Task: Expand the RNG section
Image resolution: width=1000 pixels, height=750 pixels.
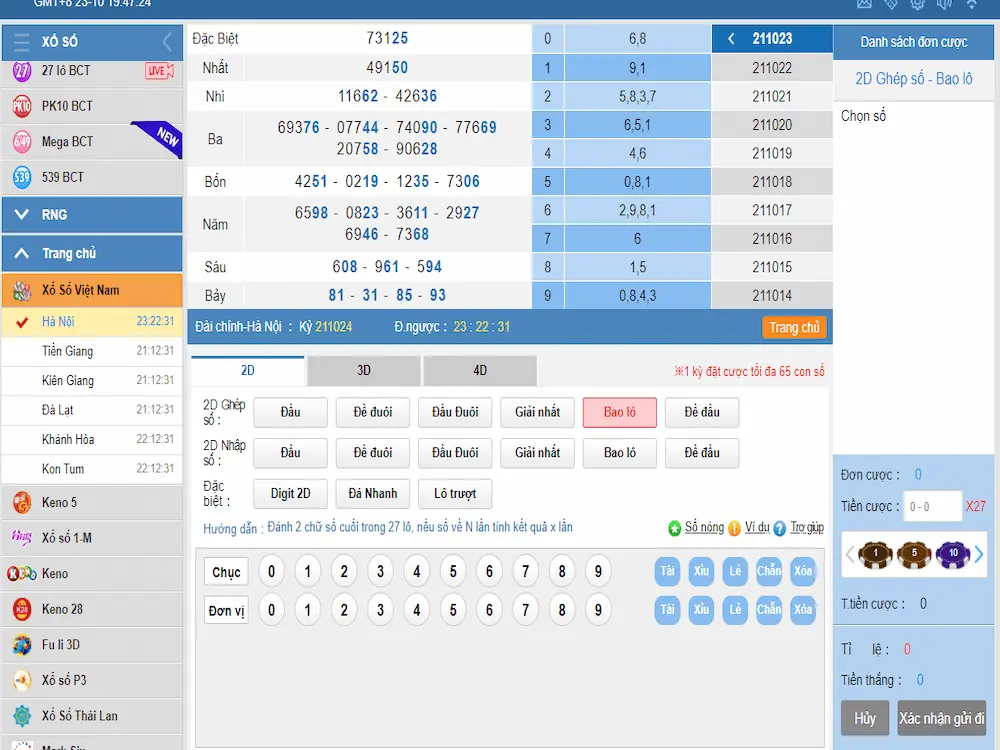Action: pos(92,214)
